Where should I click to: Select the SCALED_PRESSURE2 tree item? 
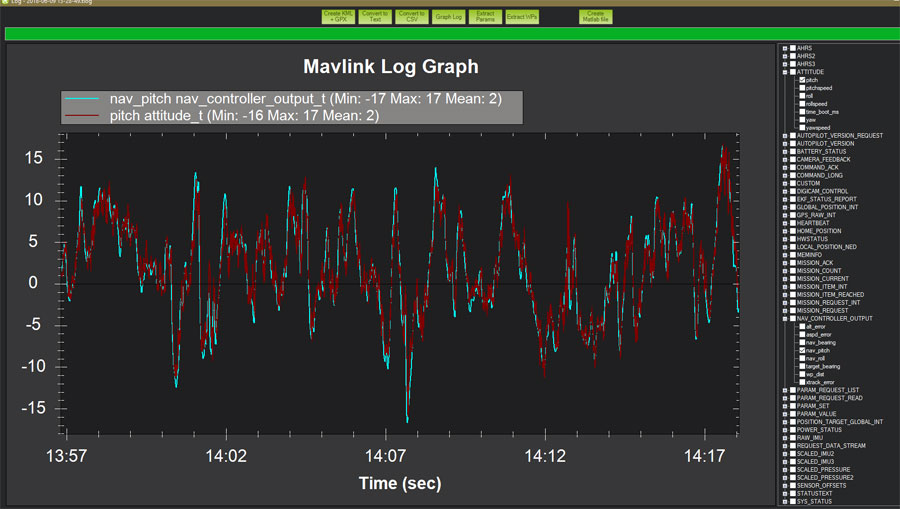click(x=825, y=477)
